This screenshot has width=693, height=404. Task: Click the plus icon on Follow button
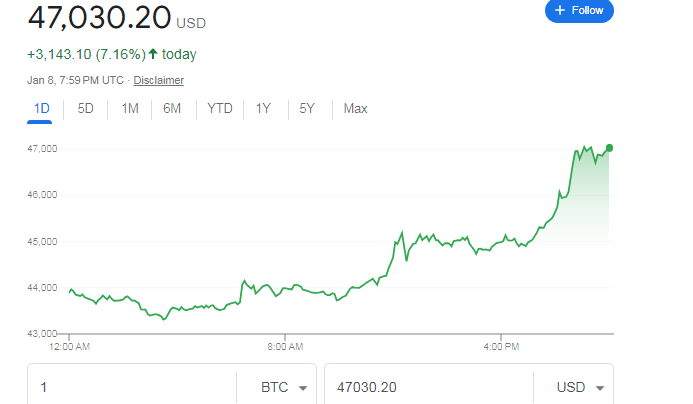(x=560, y=10)
